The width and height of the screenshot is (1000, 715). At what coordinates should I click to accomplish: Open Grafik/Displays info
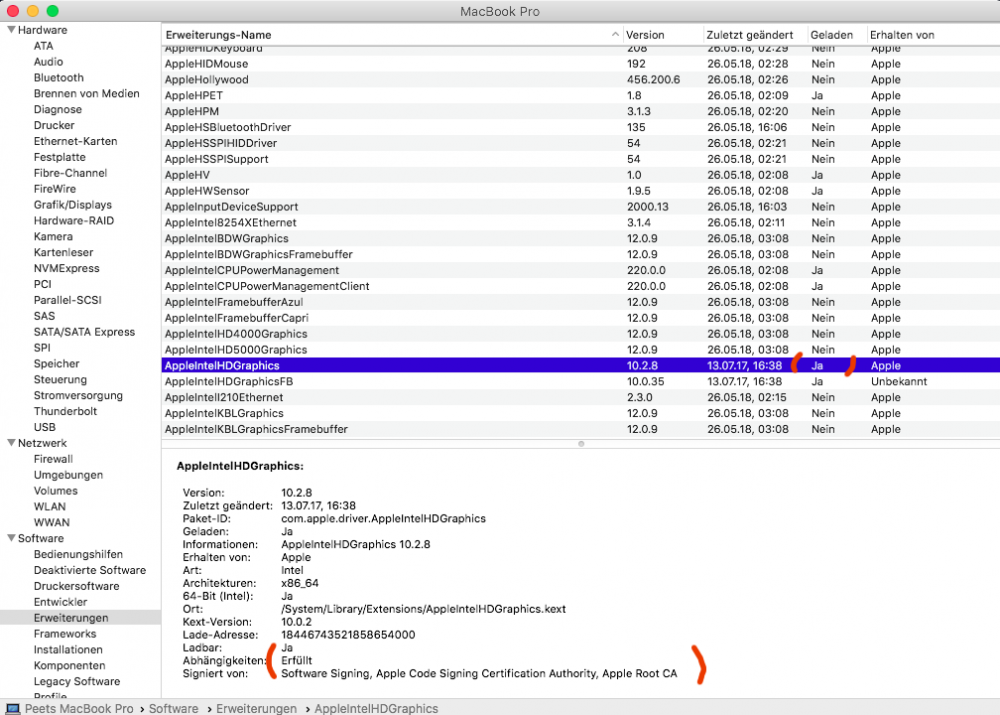(x=73, y=205)
